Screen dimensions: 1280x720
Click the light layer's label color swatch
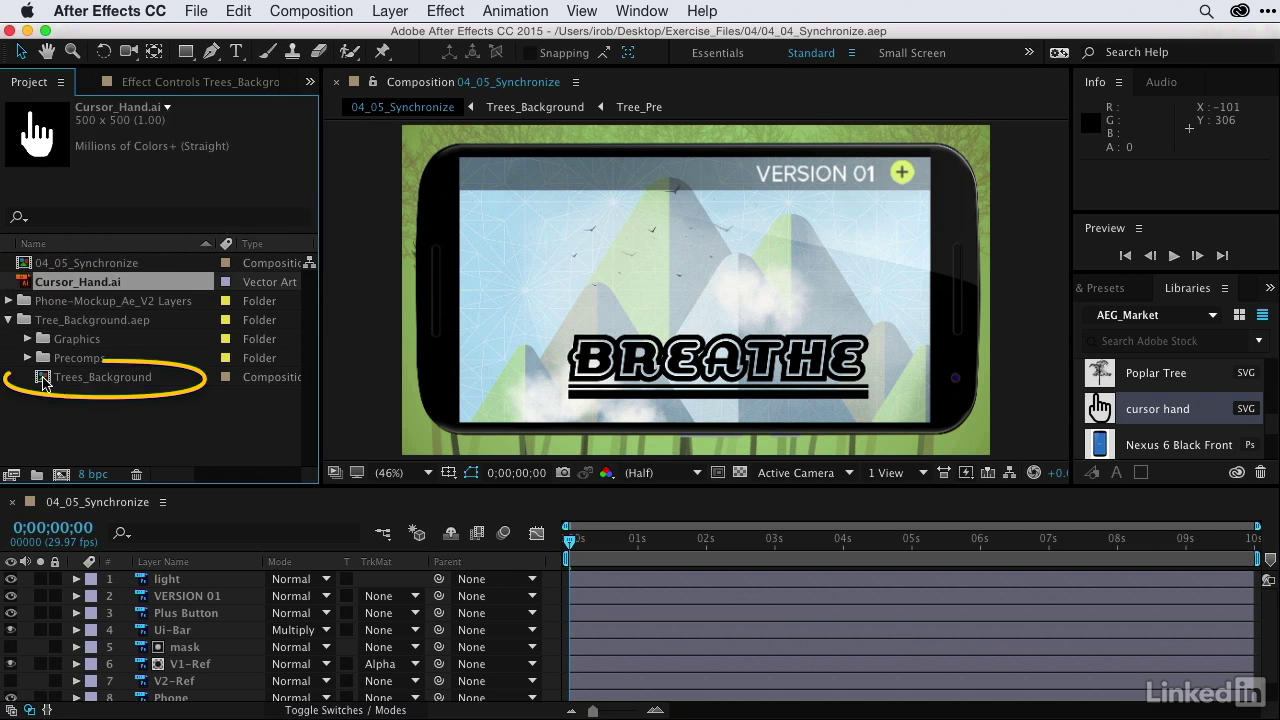point(91,579)
